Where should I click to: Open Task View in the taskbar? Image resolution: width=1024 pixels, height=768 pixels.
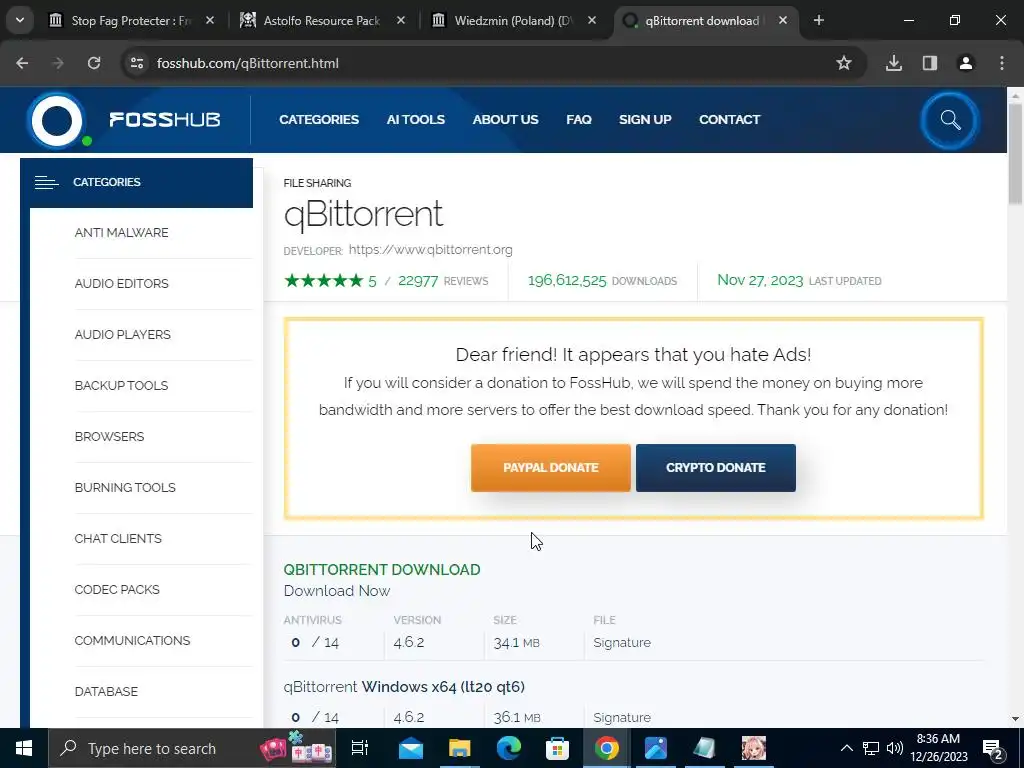pyautogui.click(x=360, y=748)
